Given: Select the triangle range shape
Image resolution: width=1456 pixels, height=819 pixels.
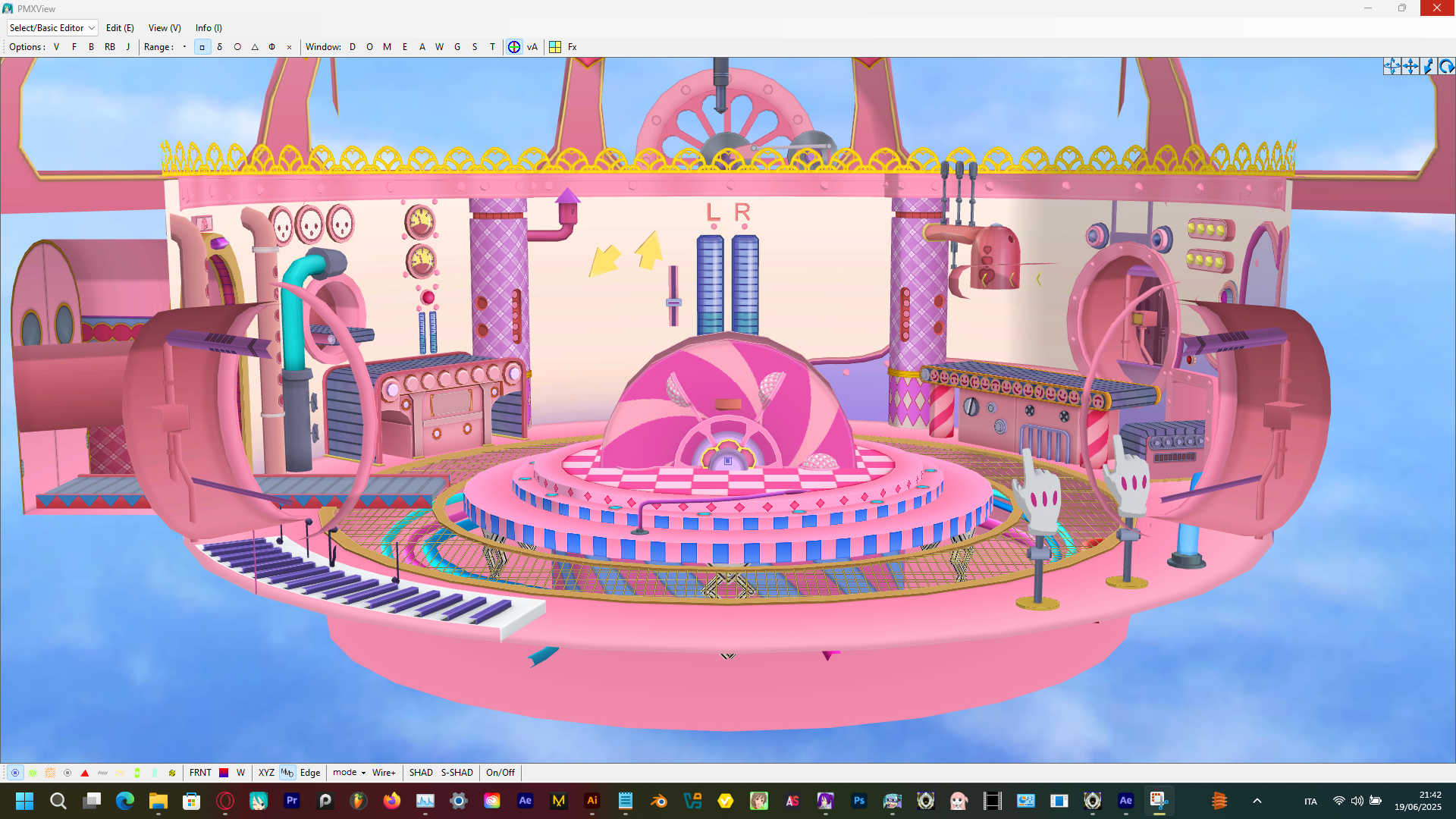Looking at the screenshot, I should pyautogui.click(x=255, y=47).
